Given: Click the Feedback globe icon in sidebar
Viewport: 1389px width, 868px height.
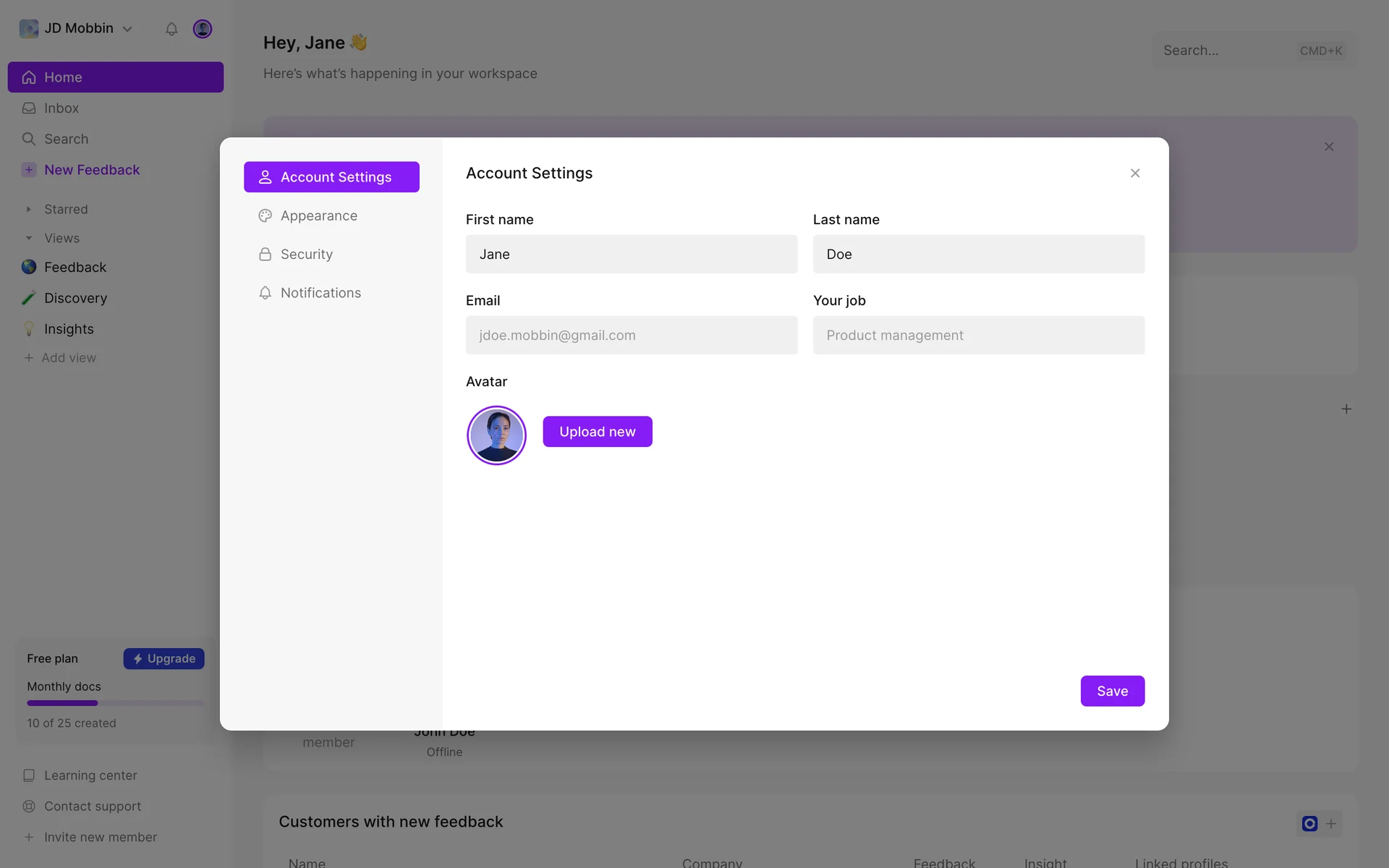Looking at the screenshot, I should point(29,267).
